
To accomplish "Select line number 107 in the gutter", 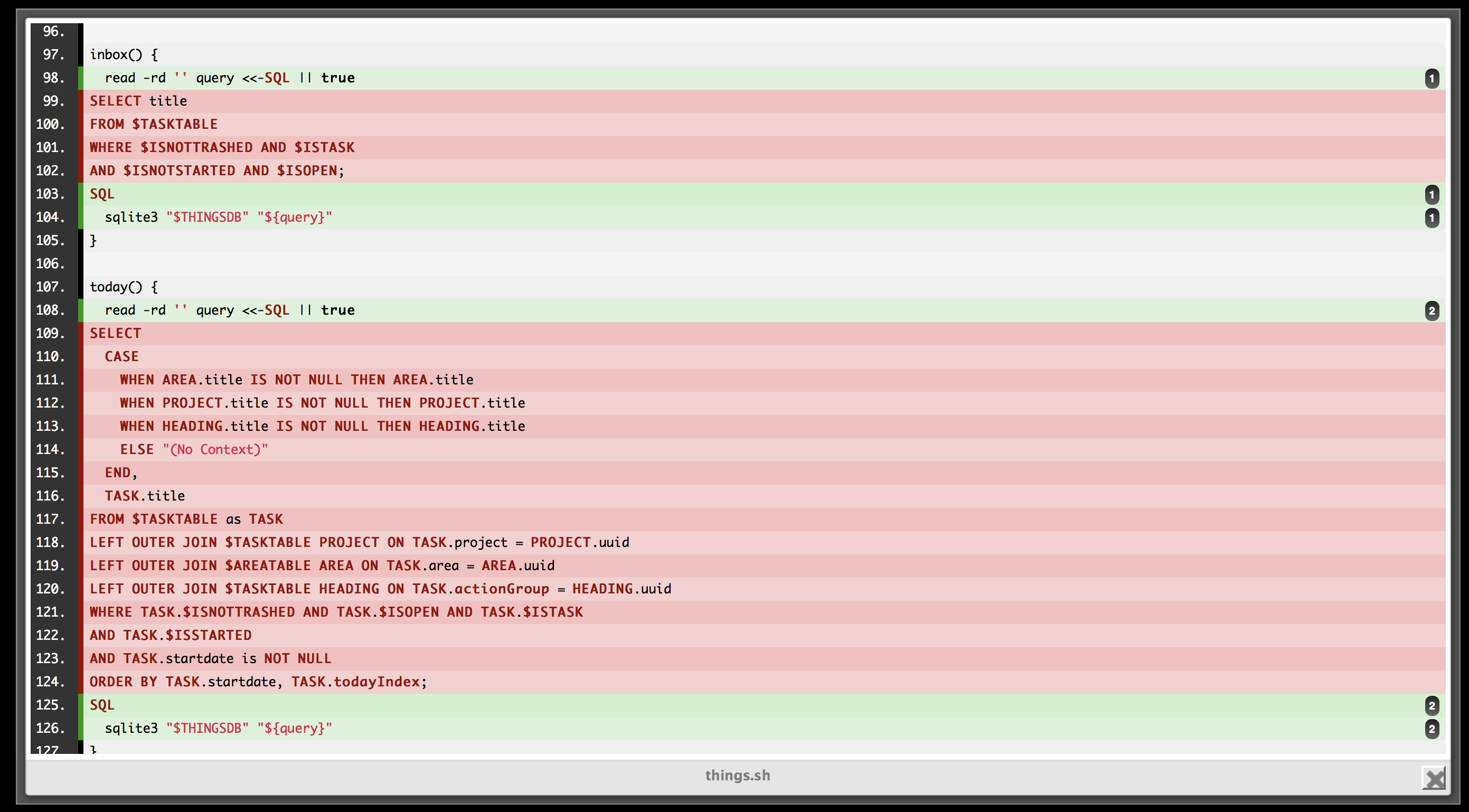I will (x=51, y=286).
